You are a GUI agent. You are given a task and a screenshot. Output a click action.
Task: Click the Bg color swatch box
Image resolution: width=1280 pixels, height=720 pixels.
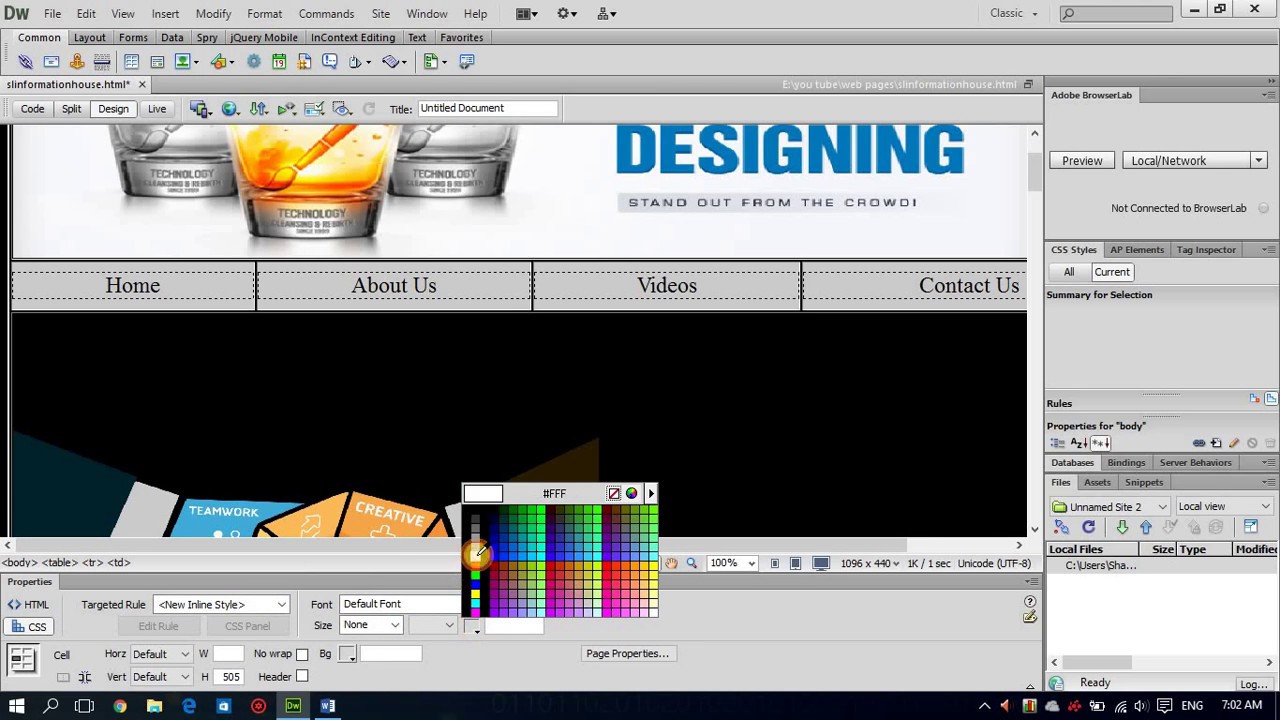coord(347,655)
